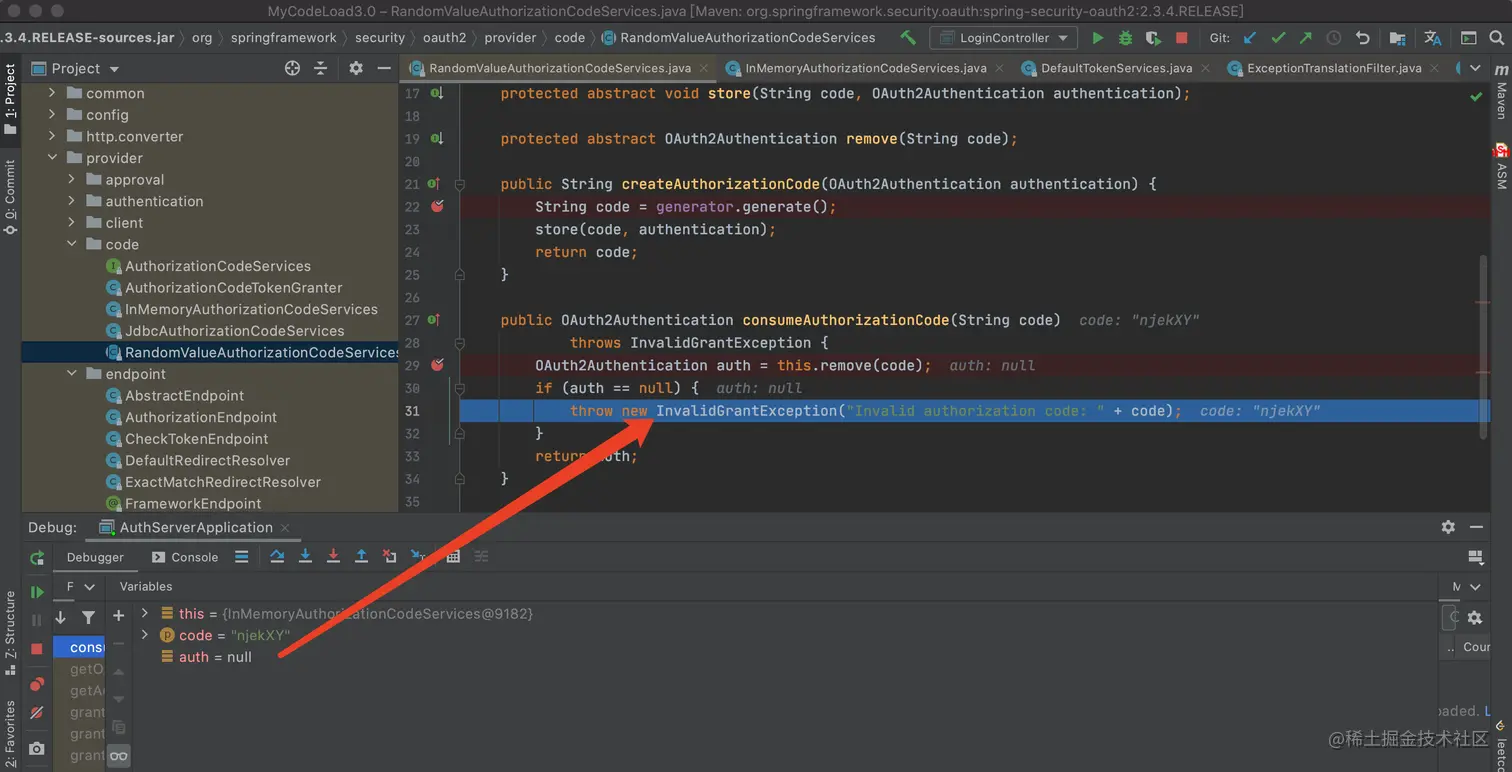
Task: Click the Git Push green arrow
Action: [1306, 38]
